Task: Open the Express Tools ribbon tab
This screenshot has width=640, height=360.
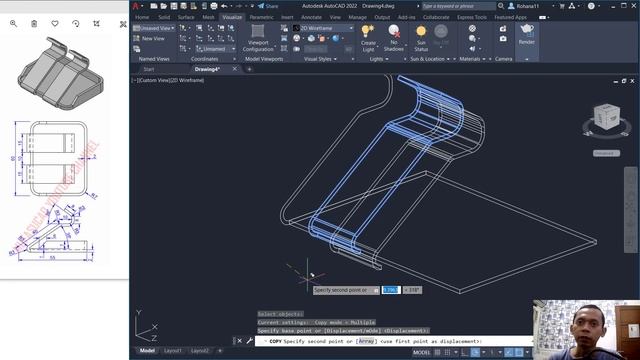Action: pyautogui.click(x=471, y=17)
